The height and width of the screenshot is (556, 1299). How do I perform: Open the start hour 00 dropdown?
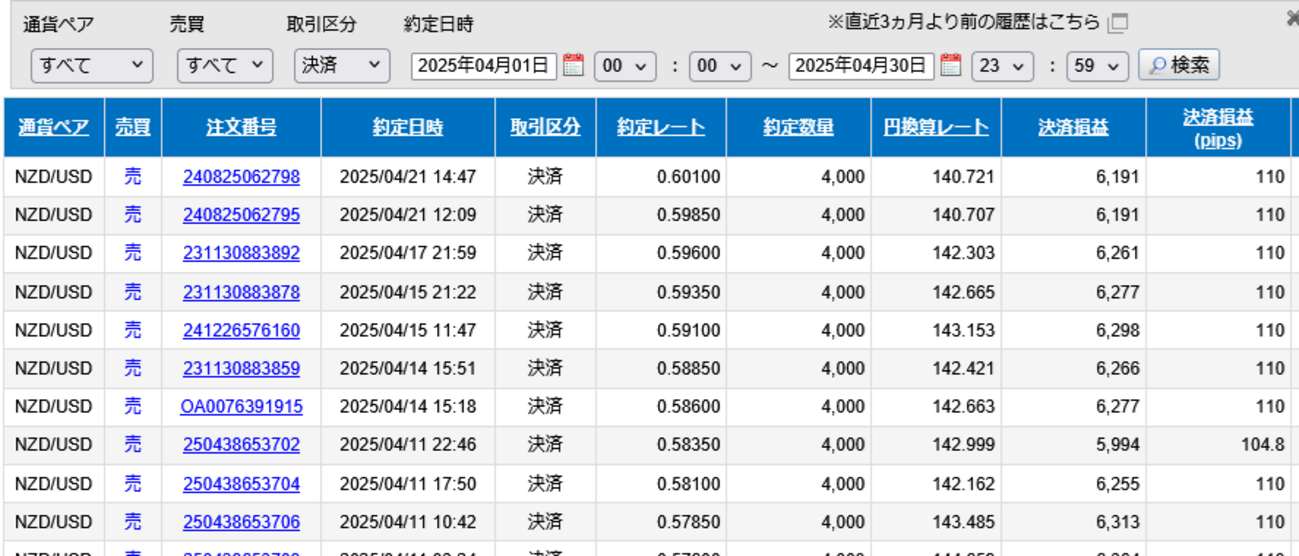click(x=625, y=66)
